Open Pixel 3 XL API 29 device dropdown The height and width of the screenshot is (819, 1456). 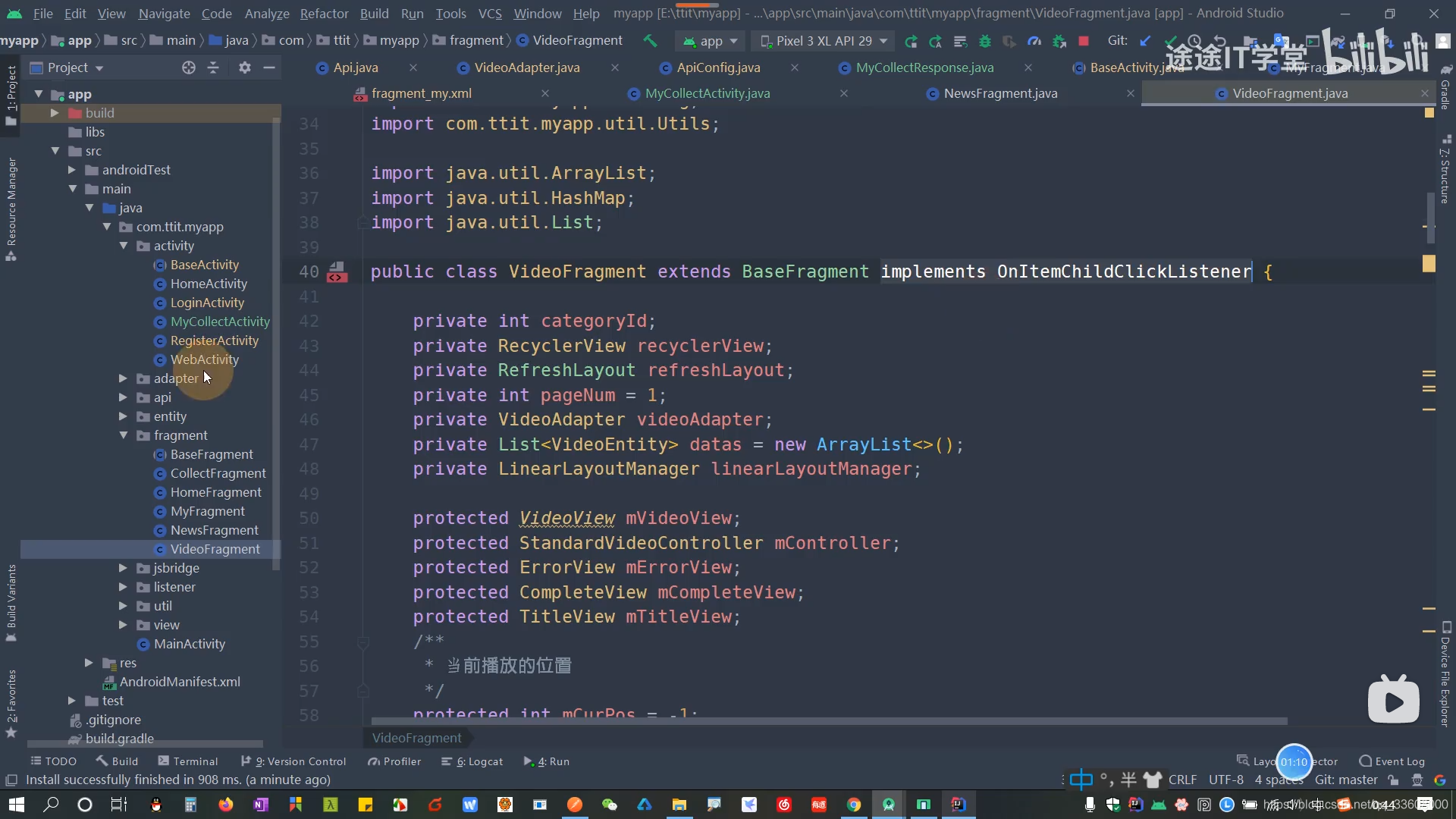824,41
